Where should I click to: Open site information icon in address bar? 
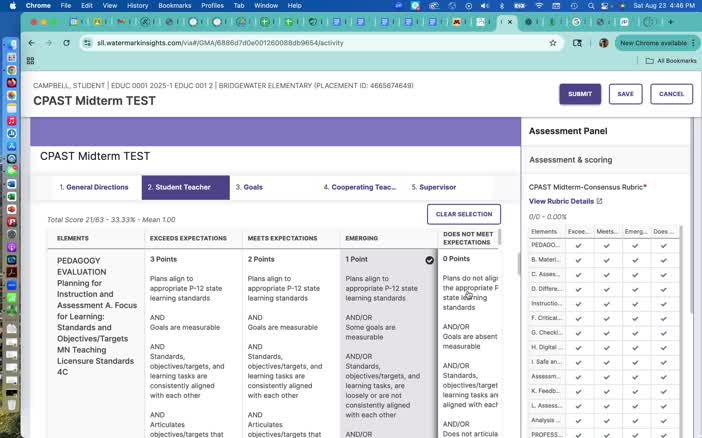point(88,43)
